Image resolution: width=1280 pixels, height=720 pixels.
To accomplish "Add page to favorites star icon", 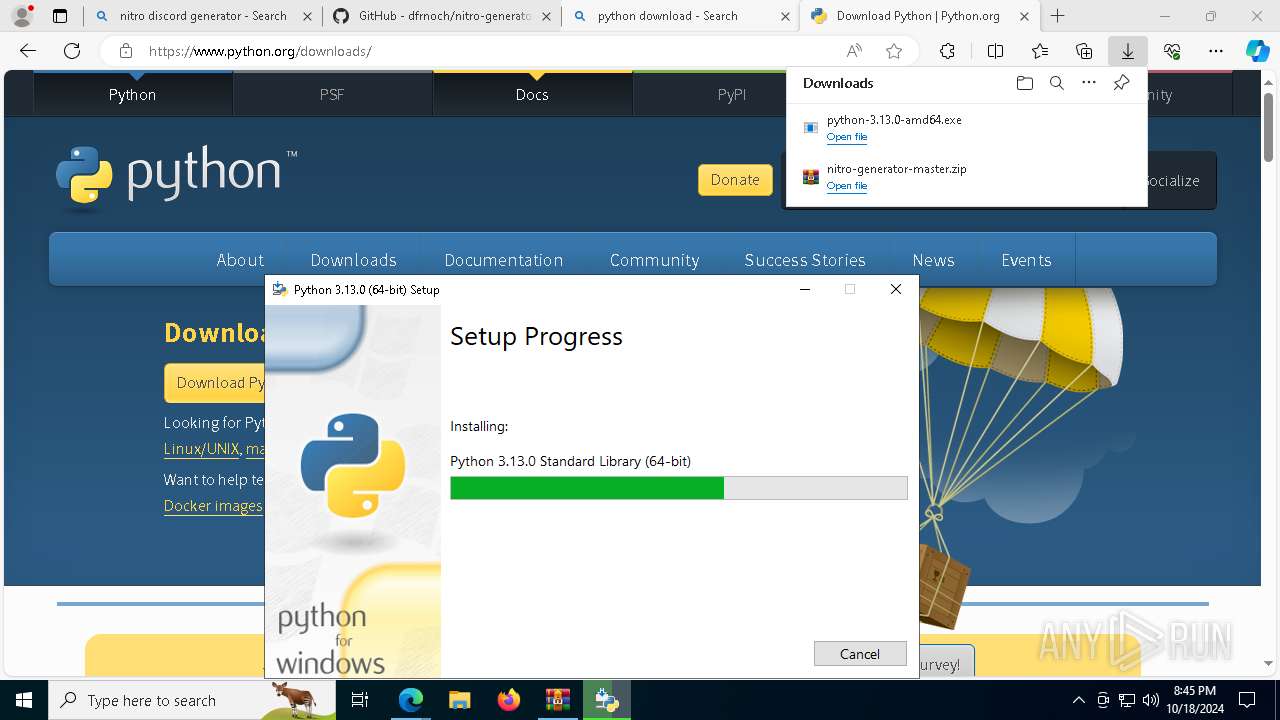I will click(x=894, y=51).
